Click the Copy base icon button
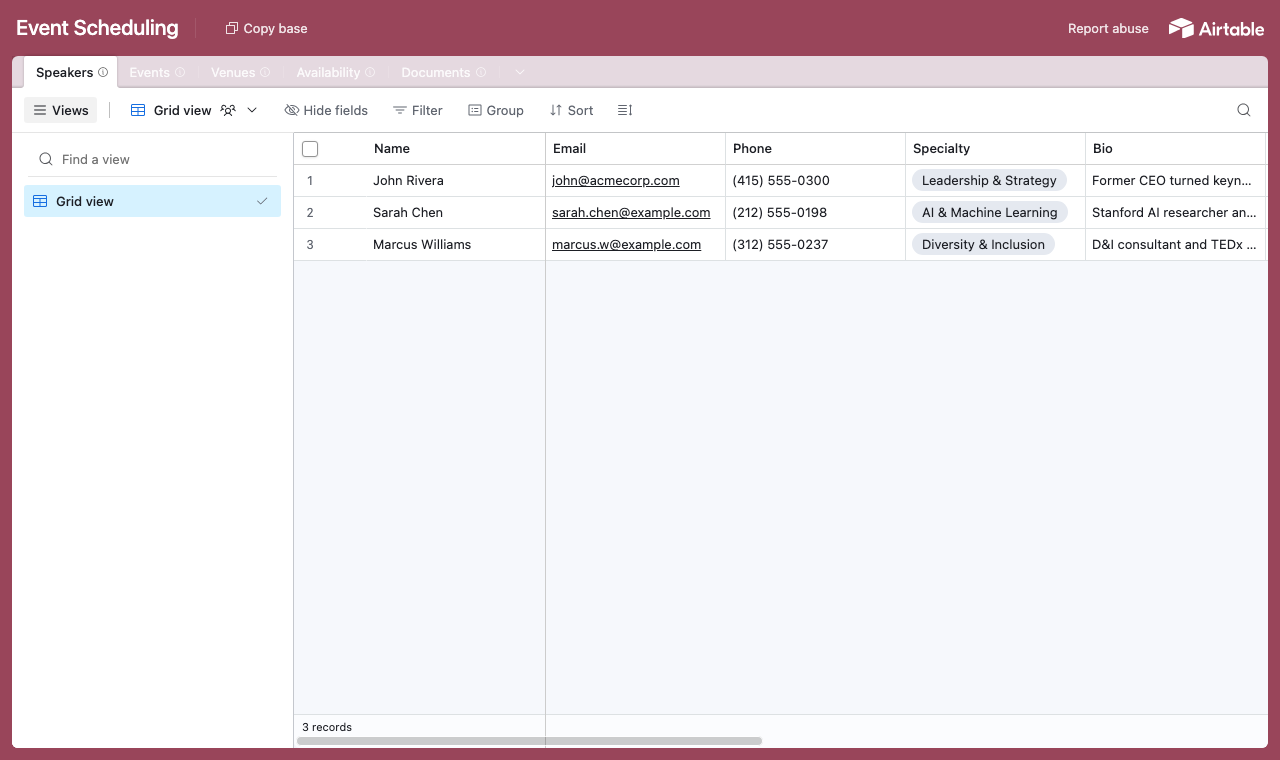 [x=266, y=28]
